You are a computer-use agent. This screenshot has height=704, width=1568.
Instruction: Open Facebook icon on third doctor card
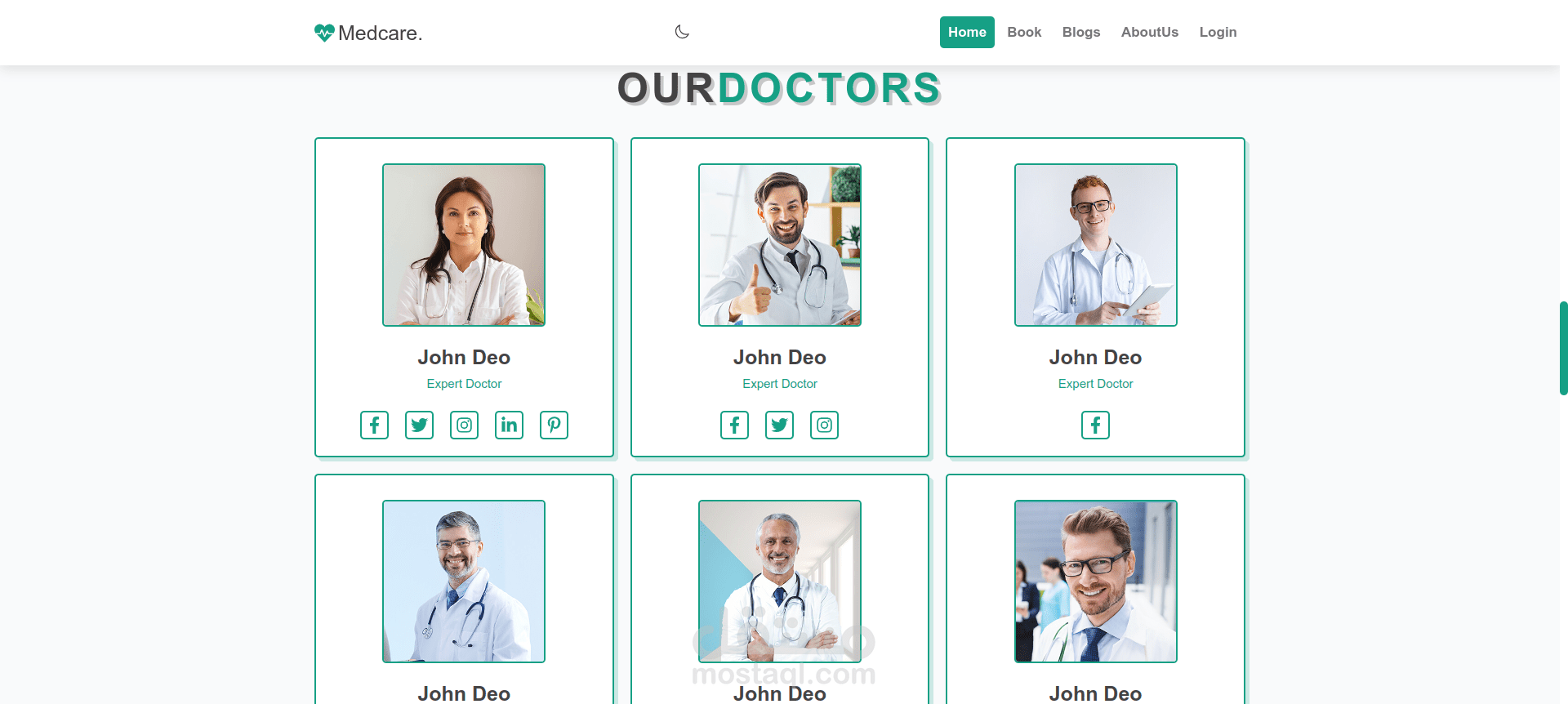tap(1095, 425)
